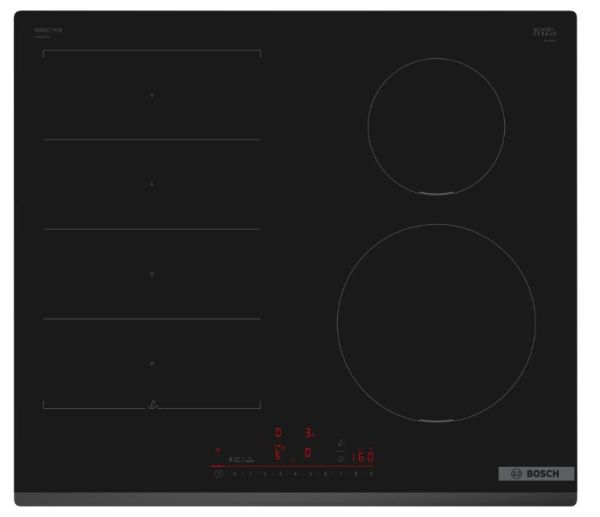
Task: Select the upper-left zone display showing 0
Action: pyautogui.click(x=278, y=433)
